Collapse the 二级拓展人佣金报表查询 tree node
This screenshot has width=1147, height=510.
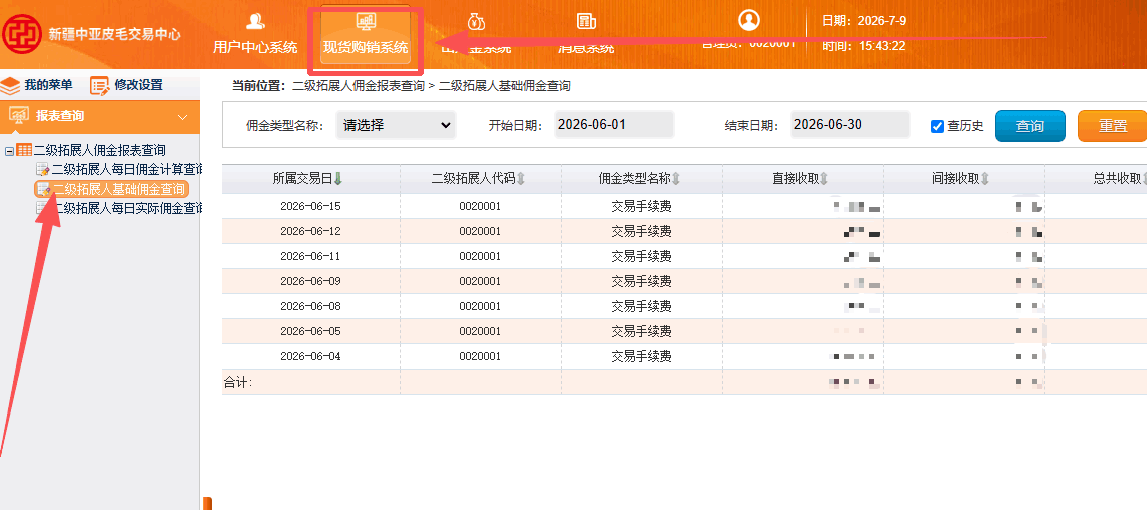10,151
